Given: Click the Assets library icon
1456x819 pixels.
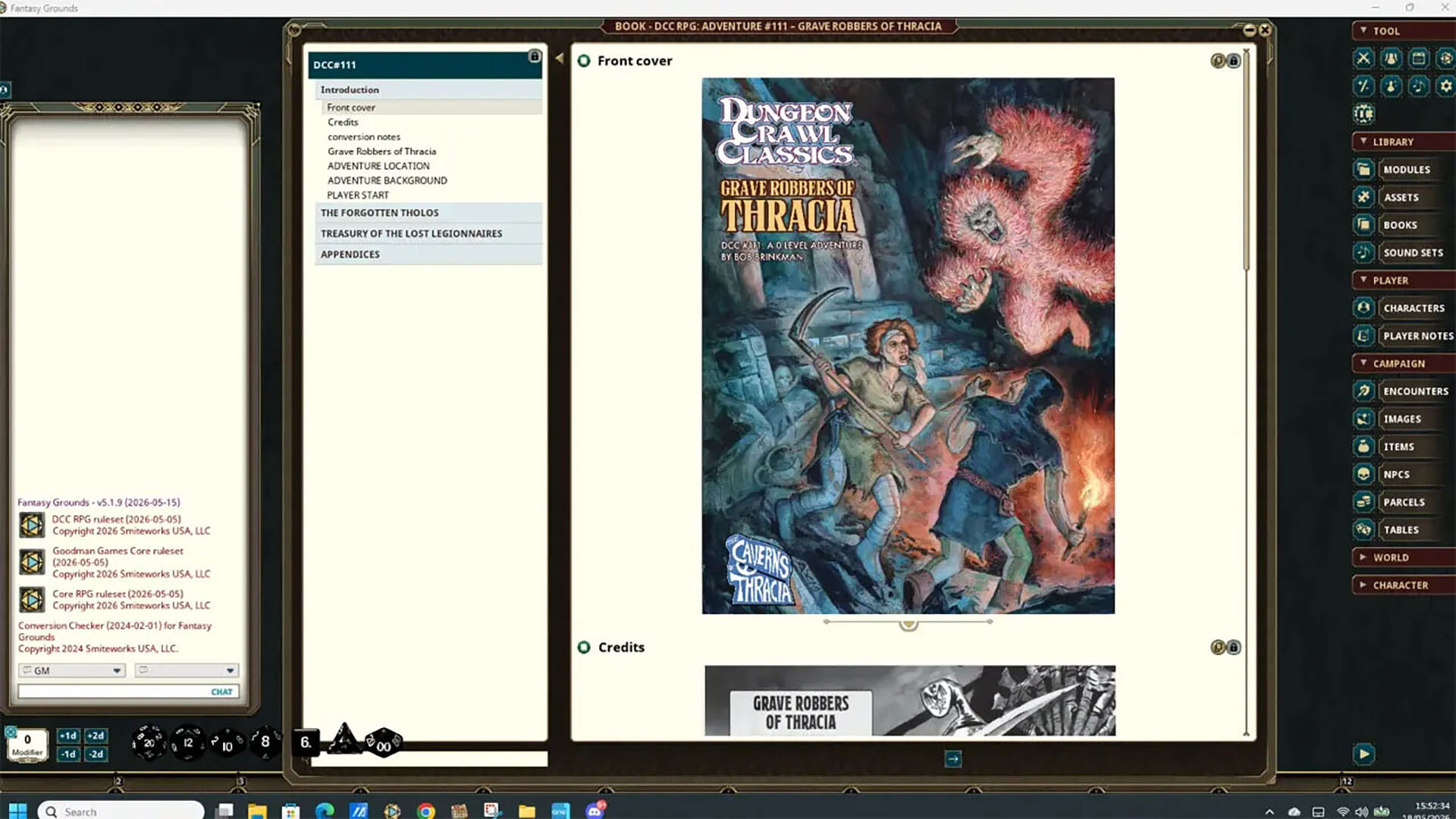Looking at the screenshot, I should [1363, 197].
